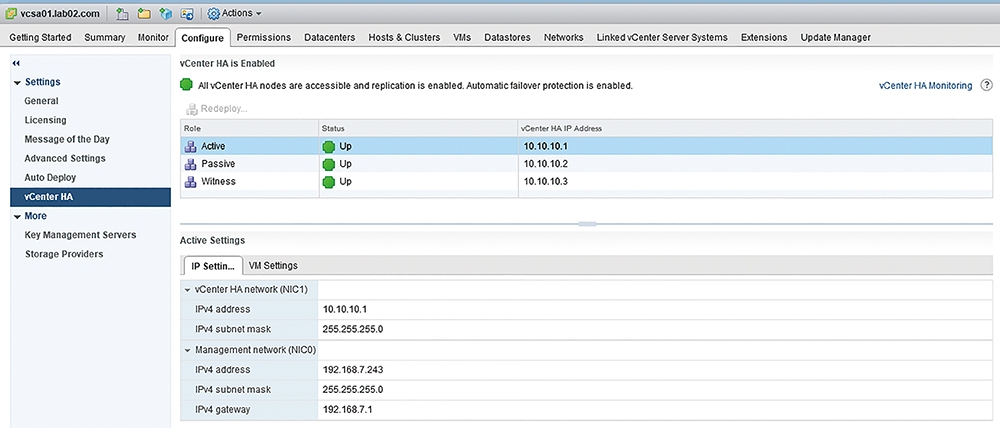Click the green Up icon for Witness
1000x428 pixels.
(329, 182)
